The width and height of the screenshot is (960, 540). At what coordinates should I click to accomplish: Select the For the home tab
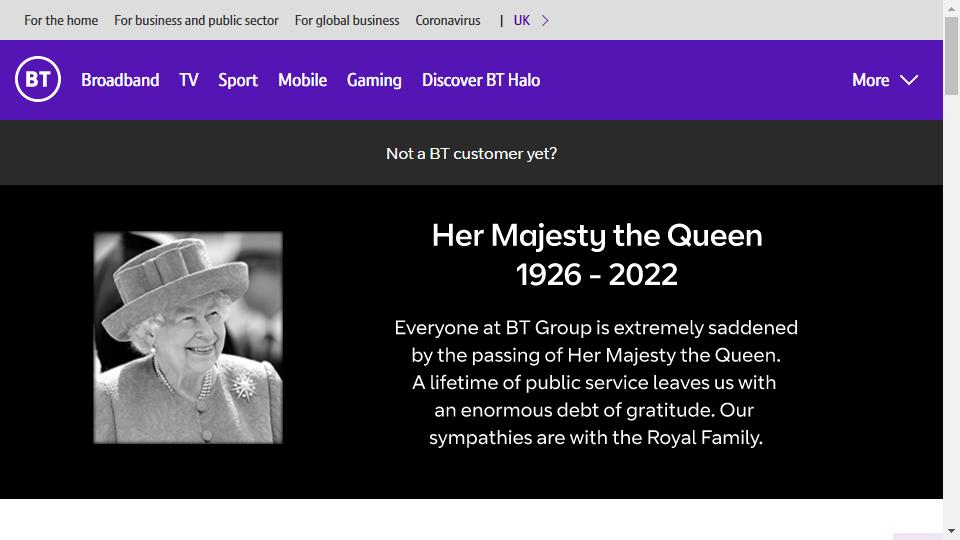click(61, 20)
